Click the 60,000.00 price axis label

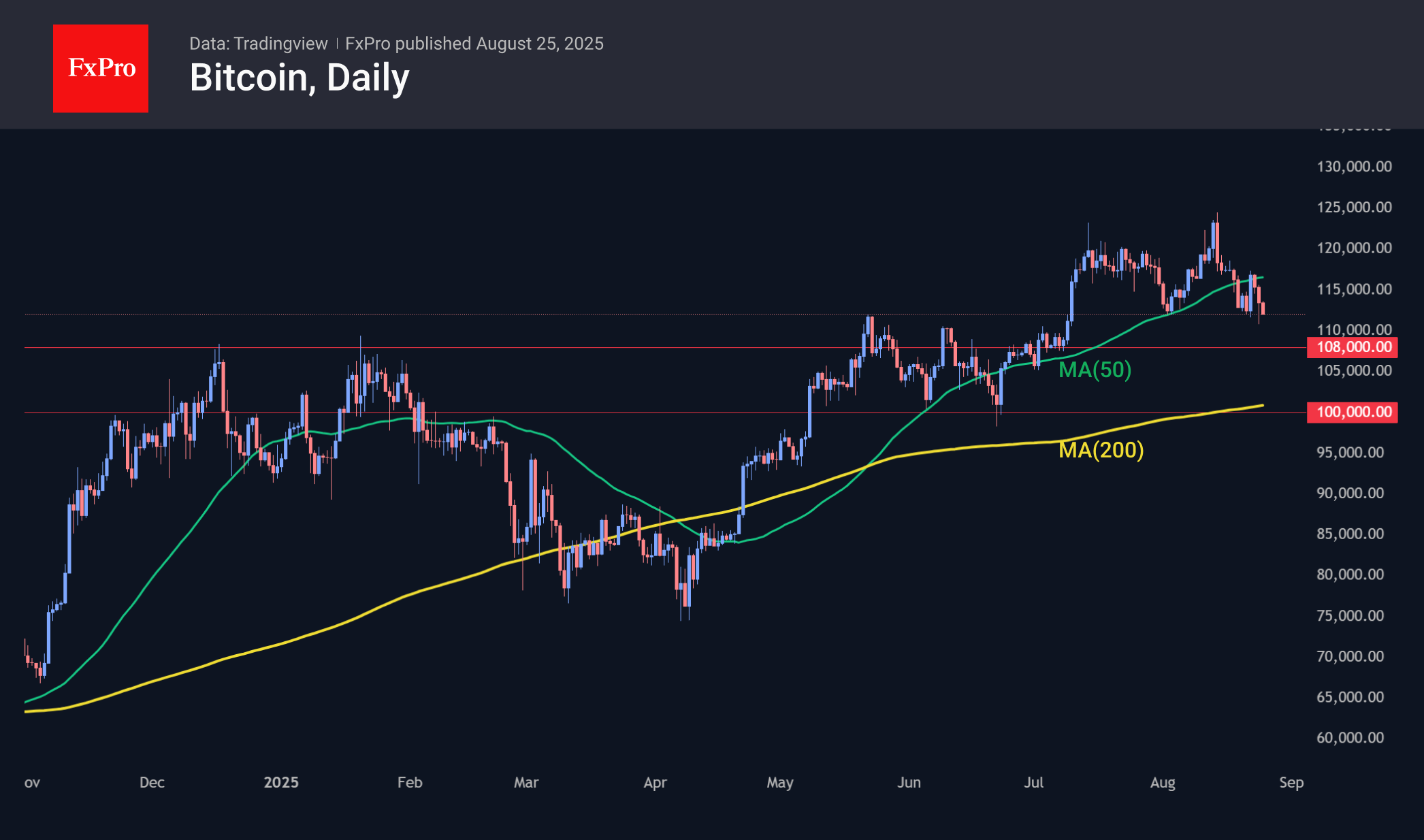coord(1350,738)
